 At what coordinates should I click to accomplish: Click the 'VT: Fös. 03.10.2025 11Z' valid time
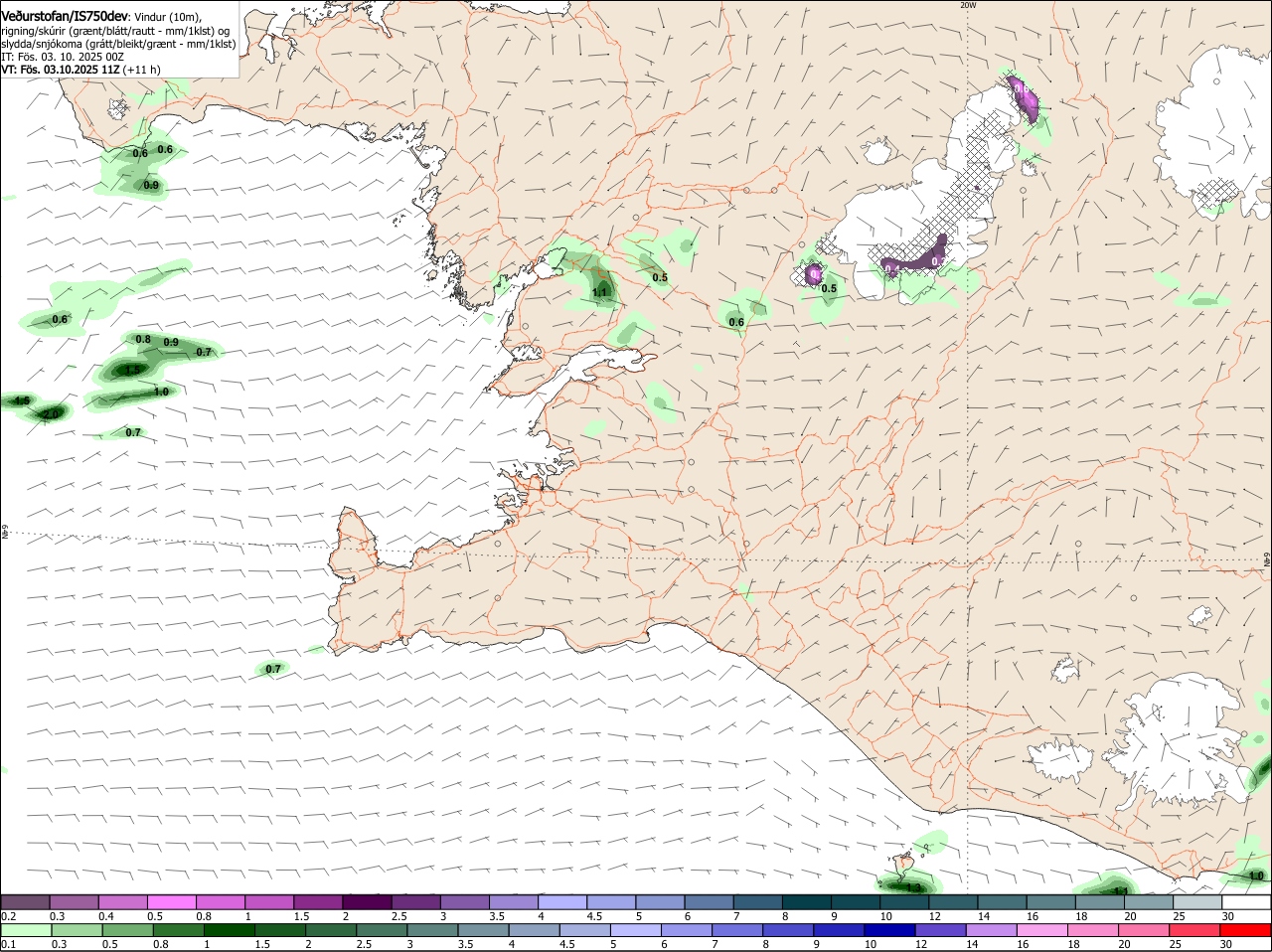point(61,70)
